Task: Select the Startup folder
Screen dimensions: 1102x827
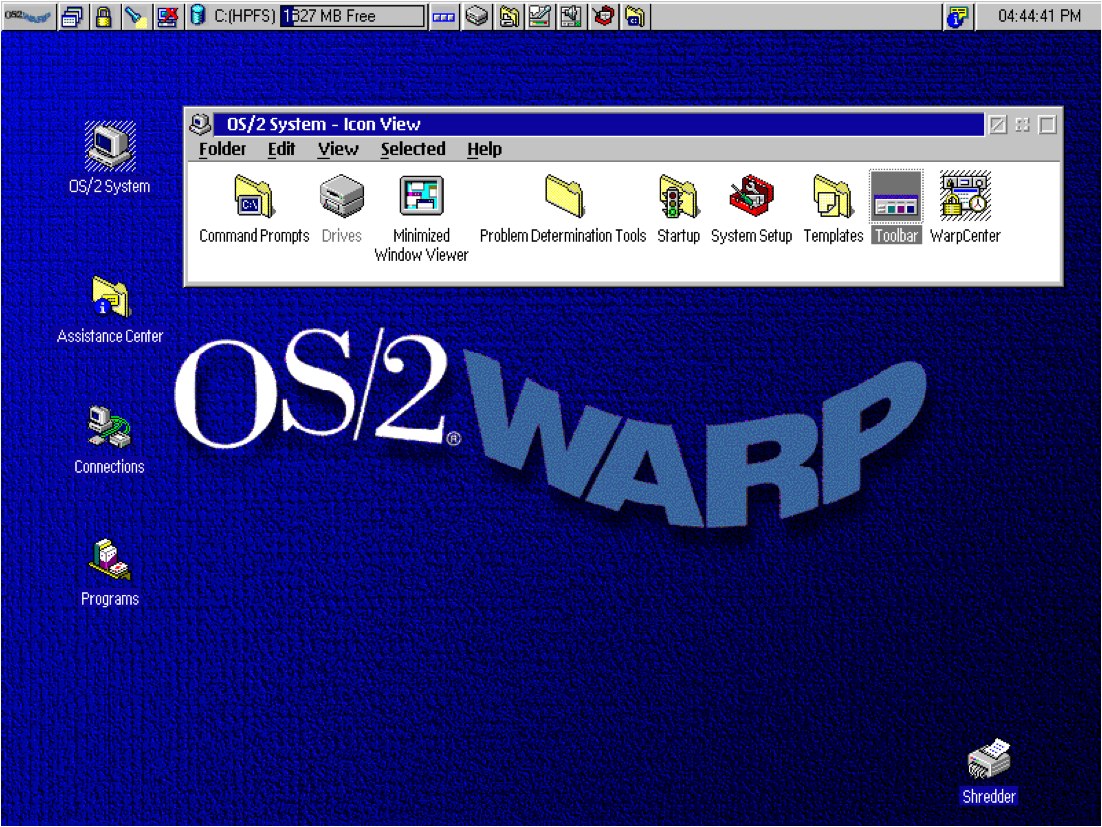Action: click(x=678, y=209)
